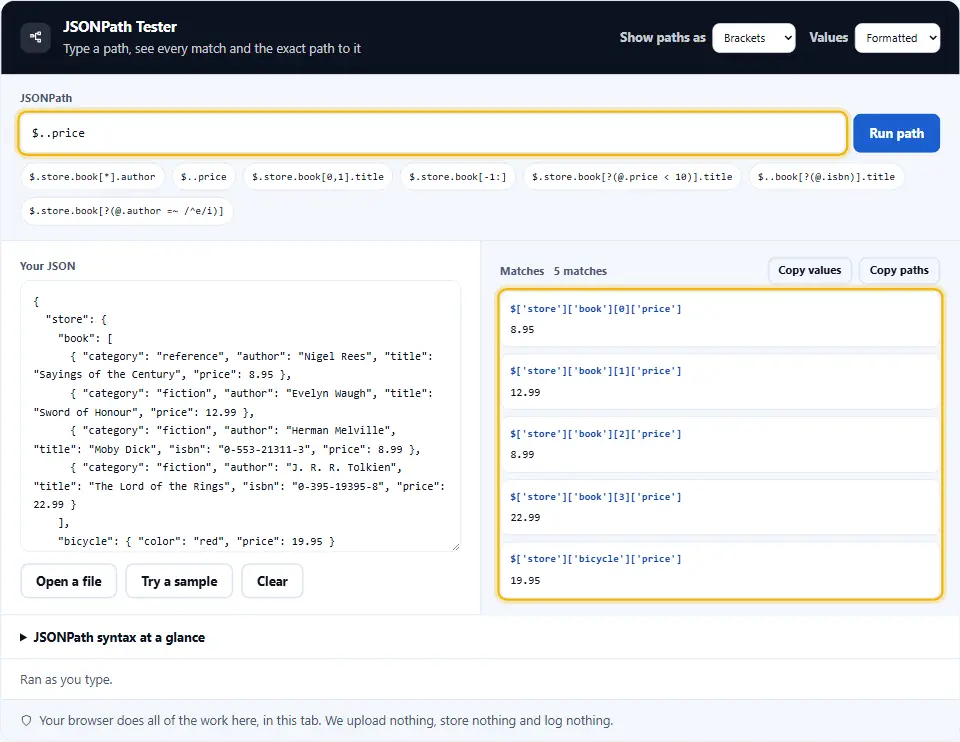960x742 pixels.
Task: Open the Show paths as Brackets dropdown
Action: click(754, 38)
